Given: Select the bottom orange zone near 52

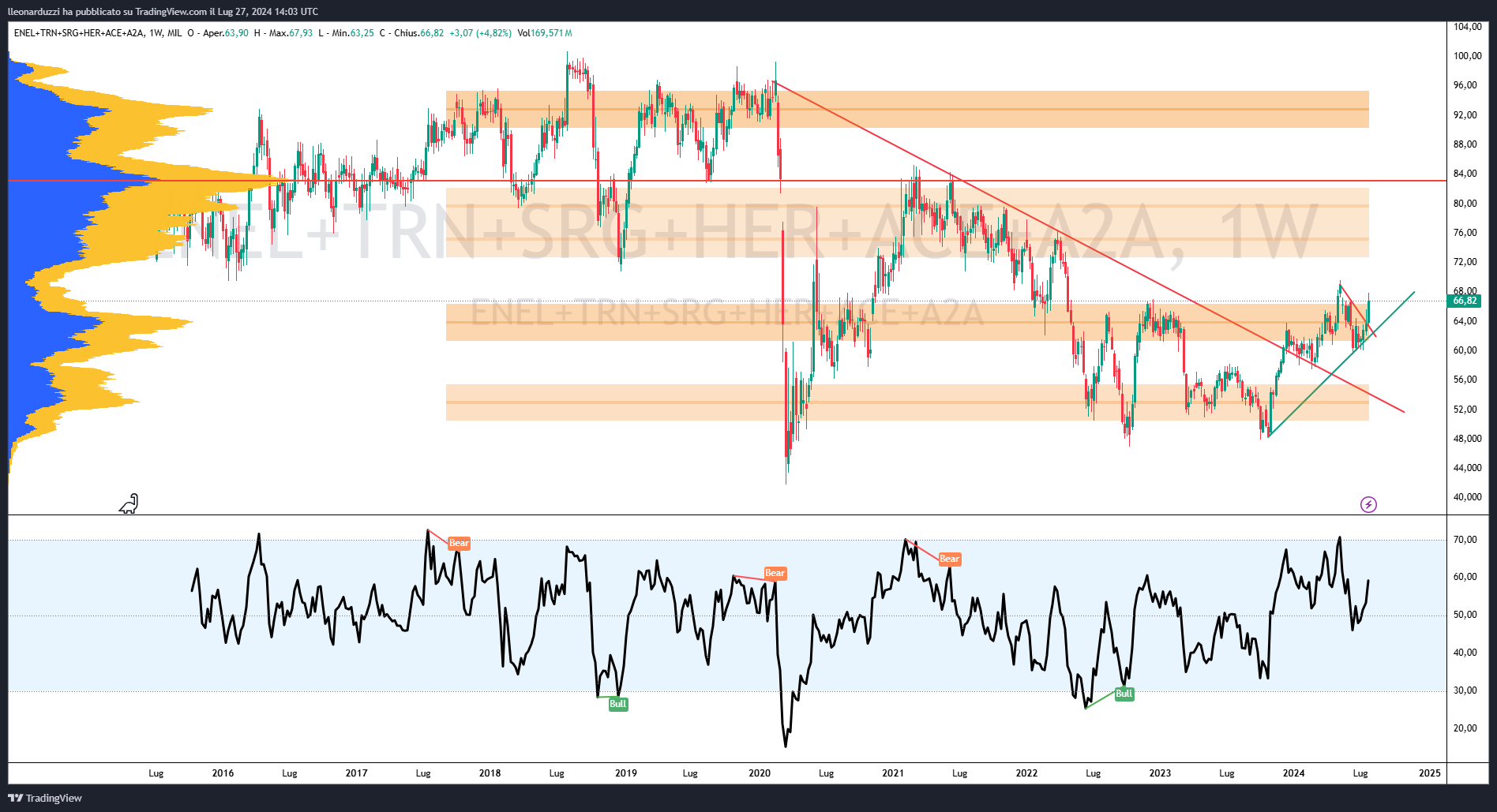Looking at the screenshot, I should tap(907, 402).
